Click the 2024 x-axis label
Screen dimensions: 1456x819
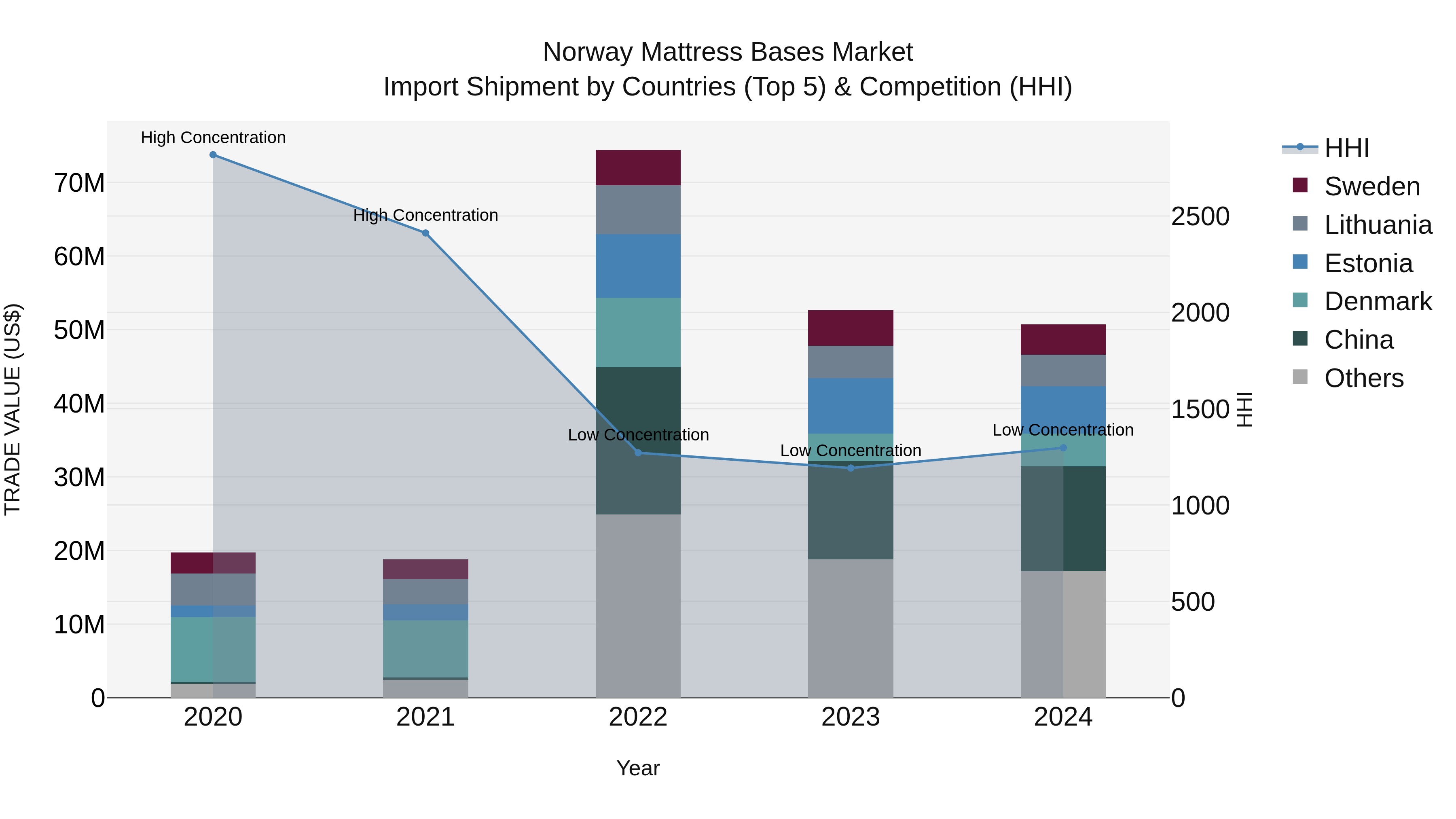pos(1063,717)
